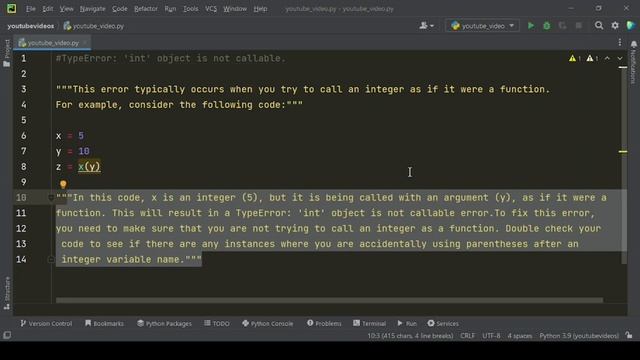Open the TODO tool window
This screenshot has height=360, width=640.
[217, 323]
